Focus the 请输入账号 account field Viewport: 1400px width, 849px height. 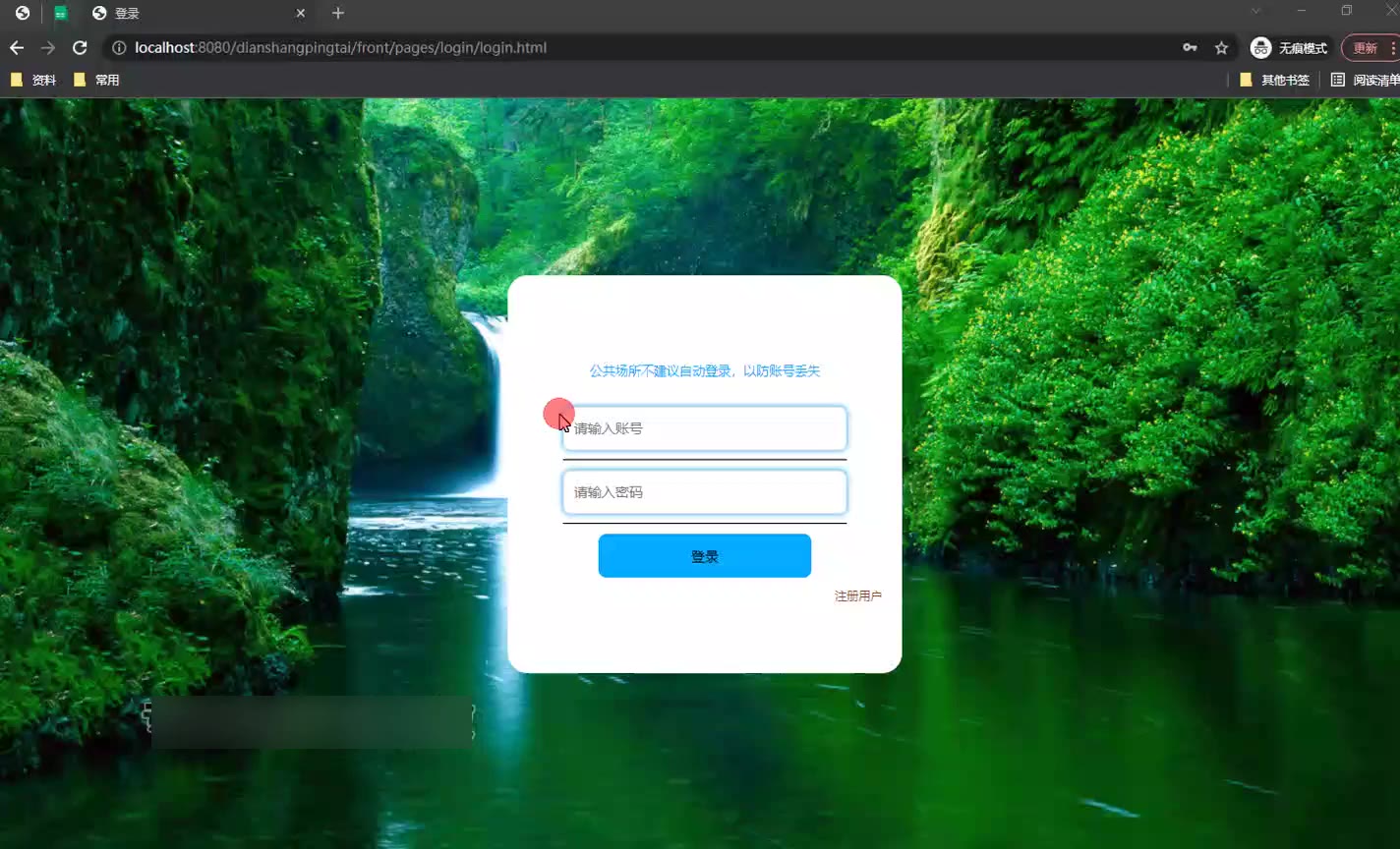pyautogui.click(x=704, y=429)
